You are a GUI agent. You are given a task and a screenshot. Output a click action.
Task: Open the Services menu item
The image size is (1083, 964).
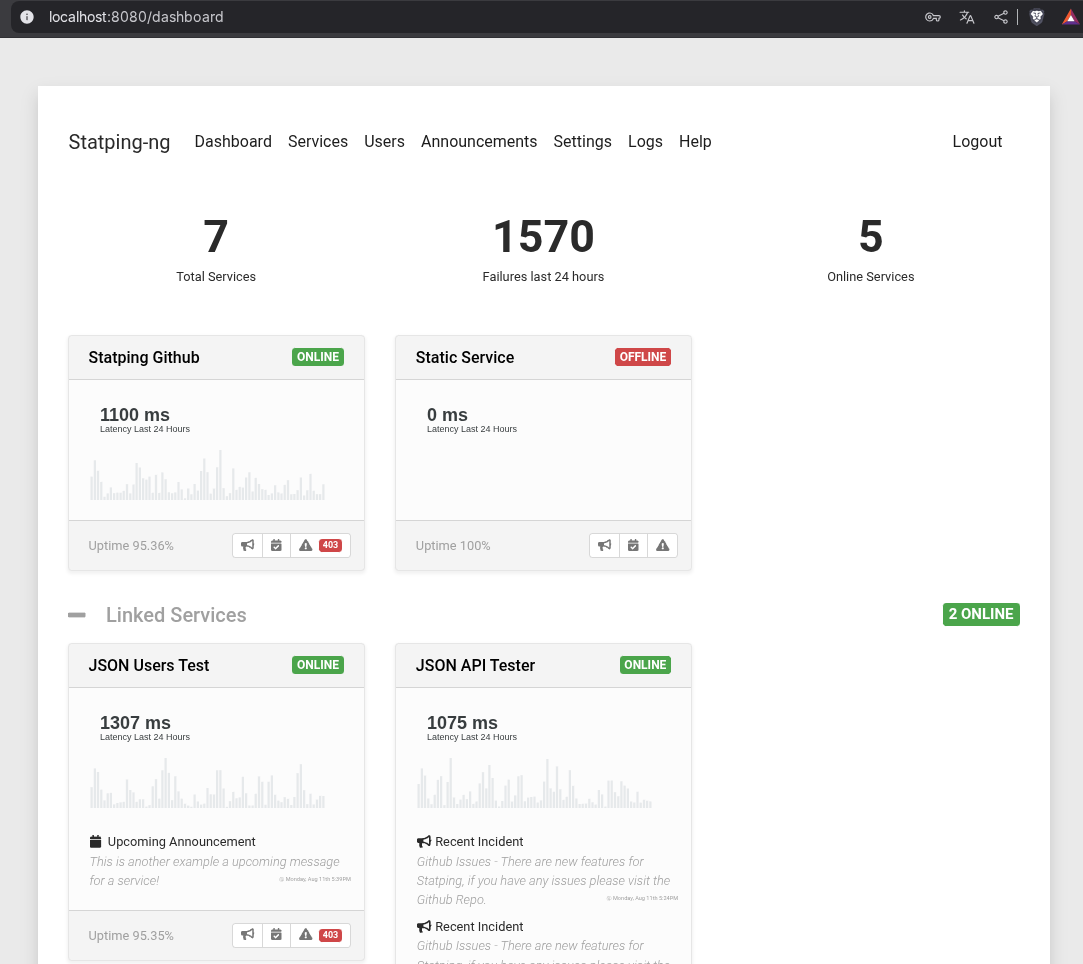[x=318, y=142]
